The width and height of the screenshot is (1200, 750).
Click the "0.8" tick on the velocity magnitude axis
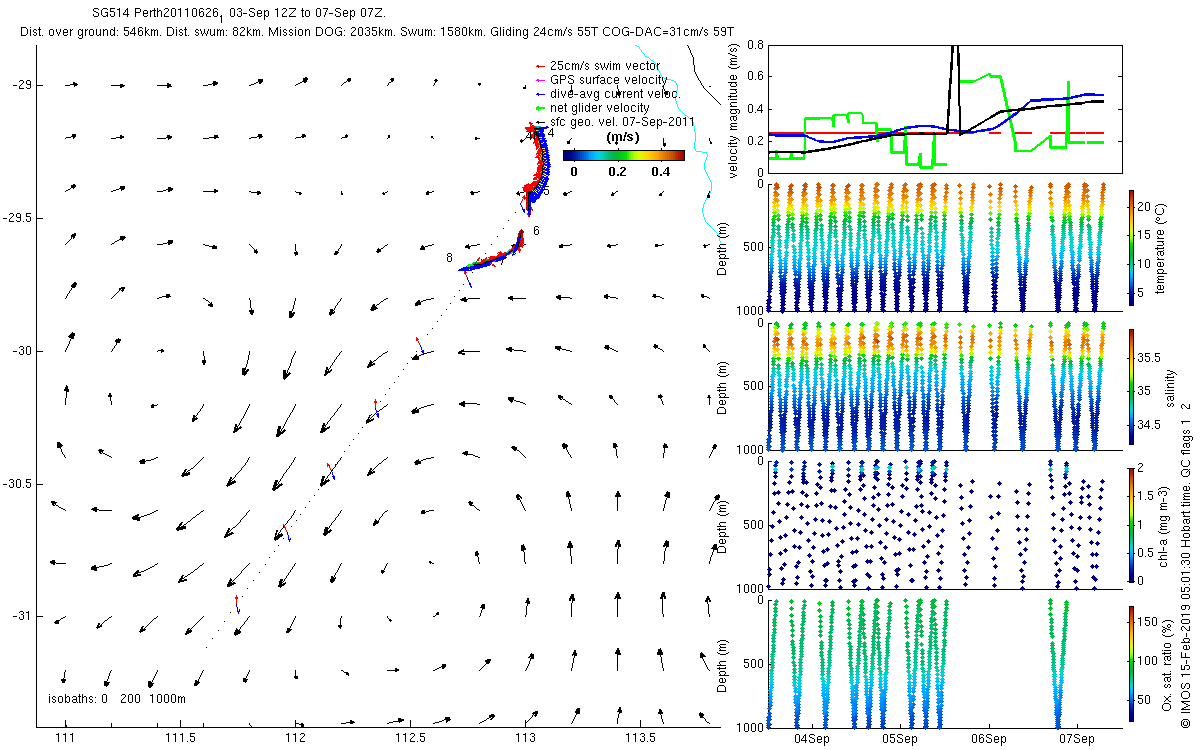click(x=755, y=45)
